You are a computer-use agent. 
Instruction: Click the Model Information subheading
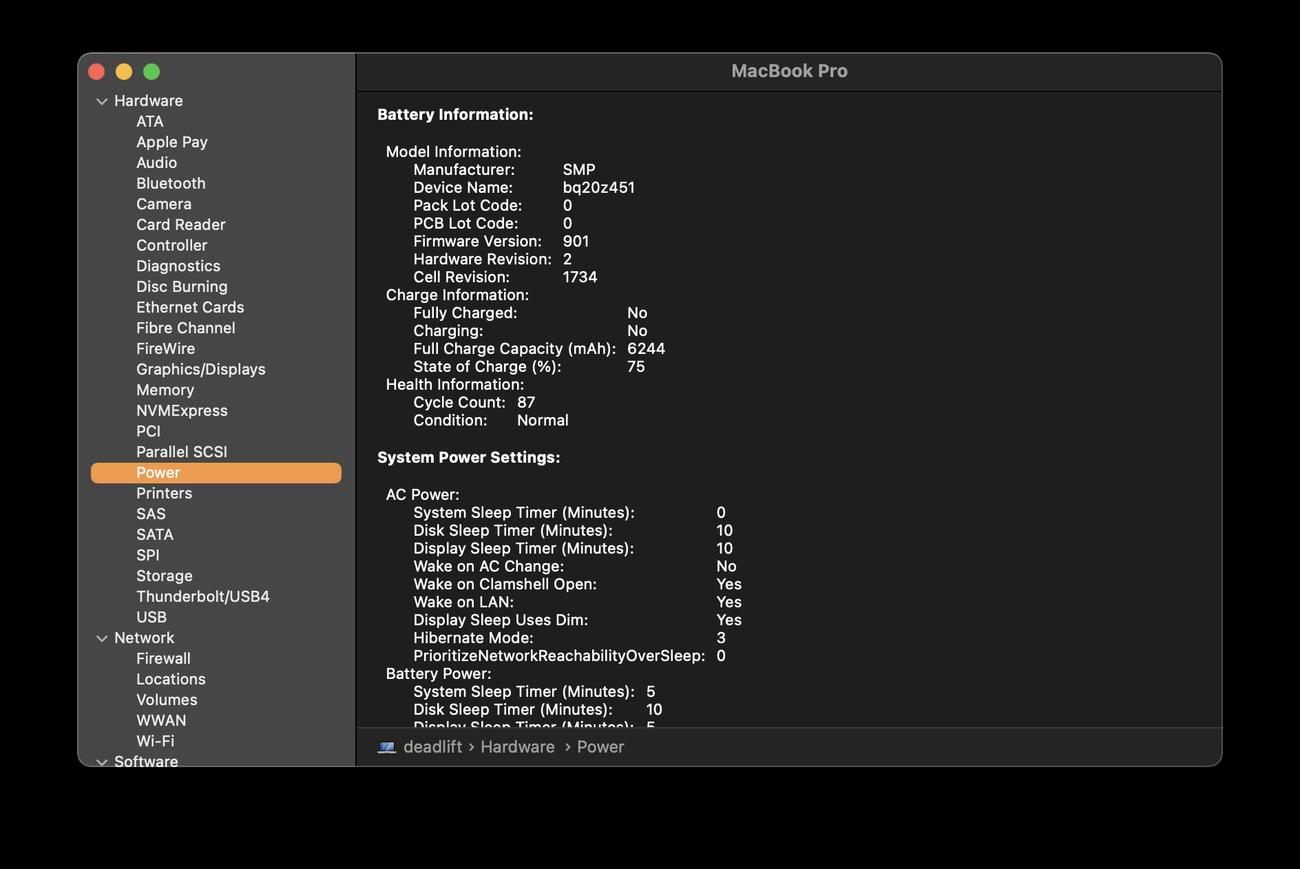coord(454,152)
